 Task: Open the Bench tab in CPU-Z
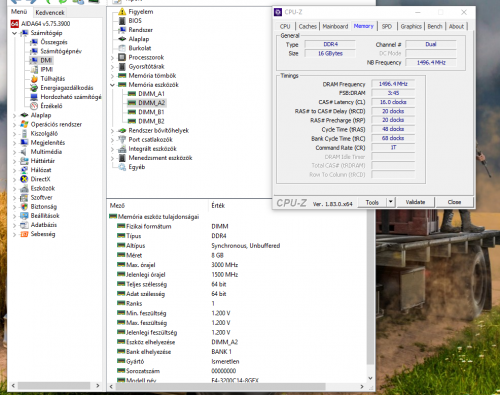point(435,26)
